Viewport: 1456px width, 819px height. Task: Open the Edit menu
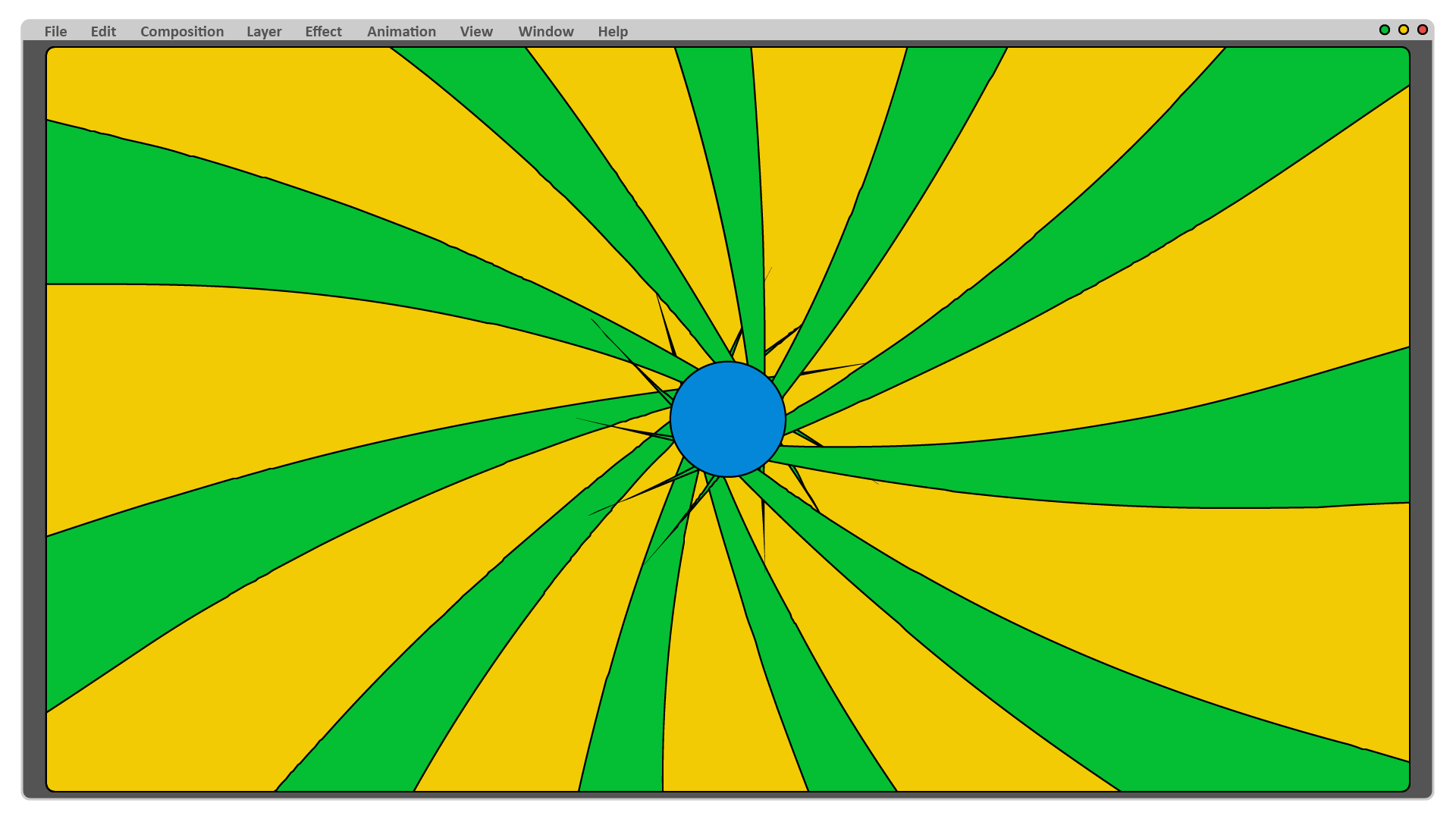click(x=103, y=31)
